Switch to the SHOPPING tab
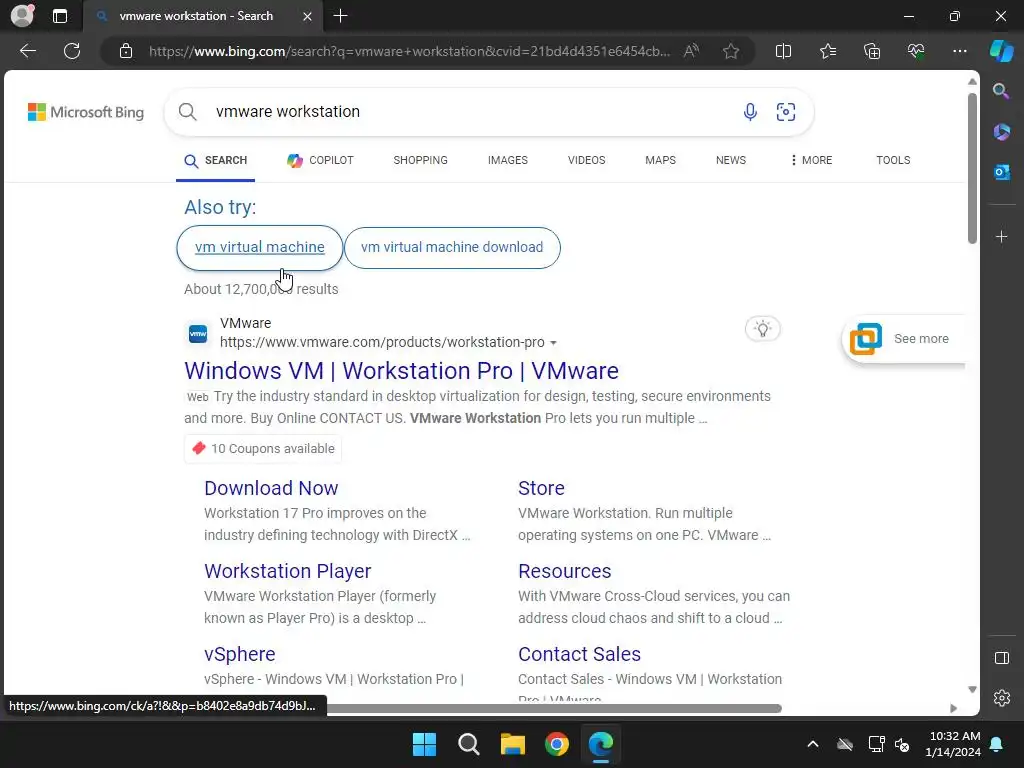 pos(421,160)
